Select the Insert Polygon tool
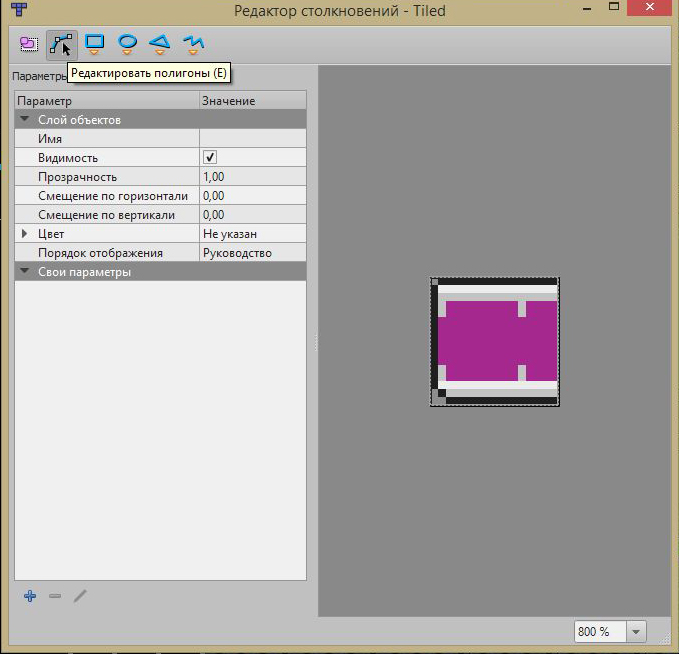 pos(160,44)
